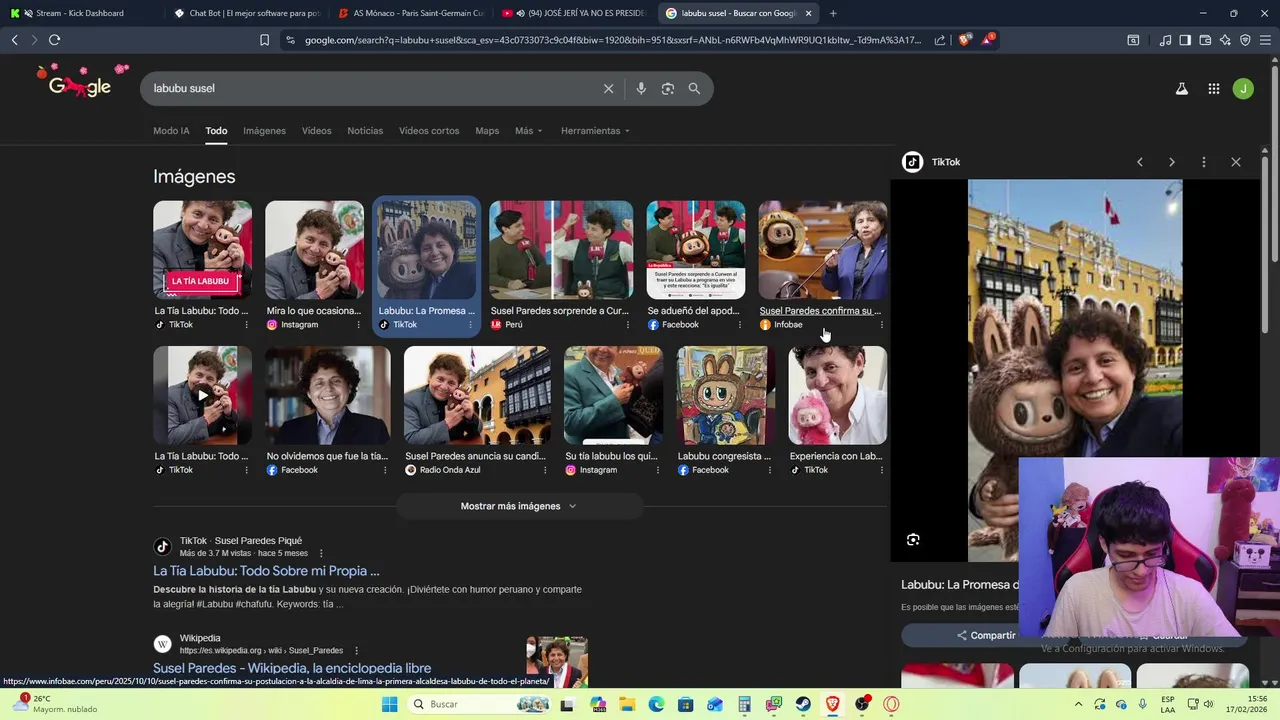
Task: Open Brave Shields lion icon
Action: point(964,40)
